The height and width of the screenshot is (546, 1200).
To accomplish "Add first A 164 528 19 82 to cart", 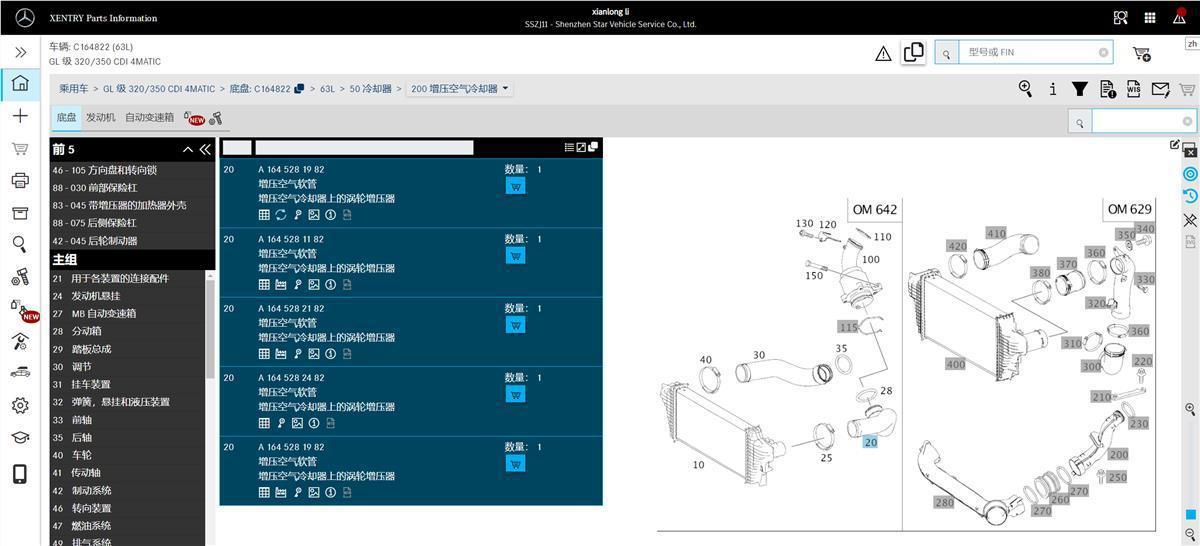I will coord(516,186).
